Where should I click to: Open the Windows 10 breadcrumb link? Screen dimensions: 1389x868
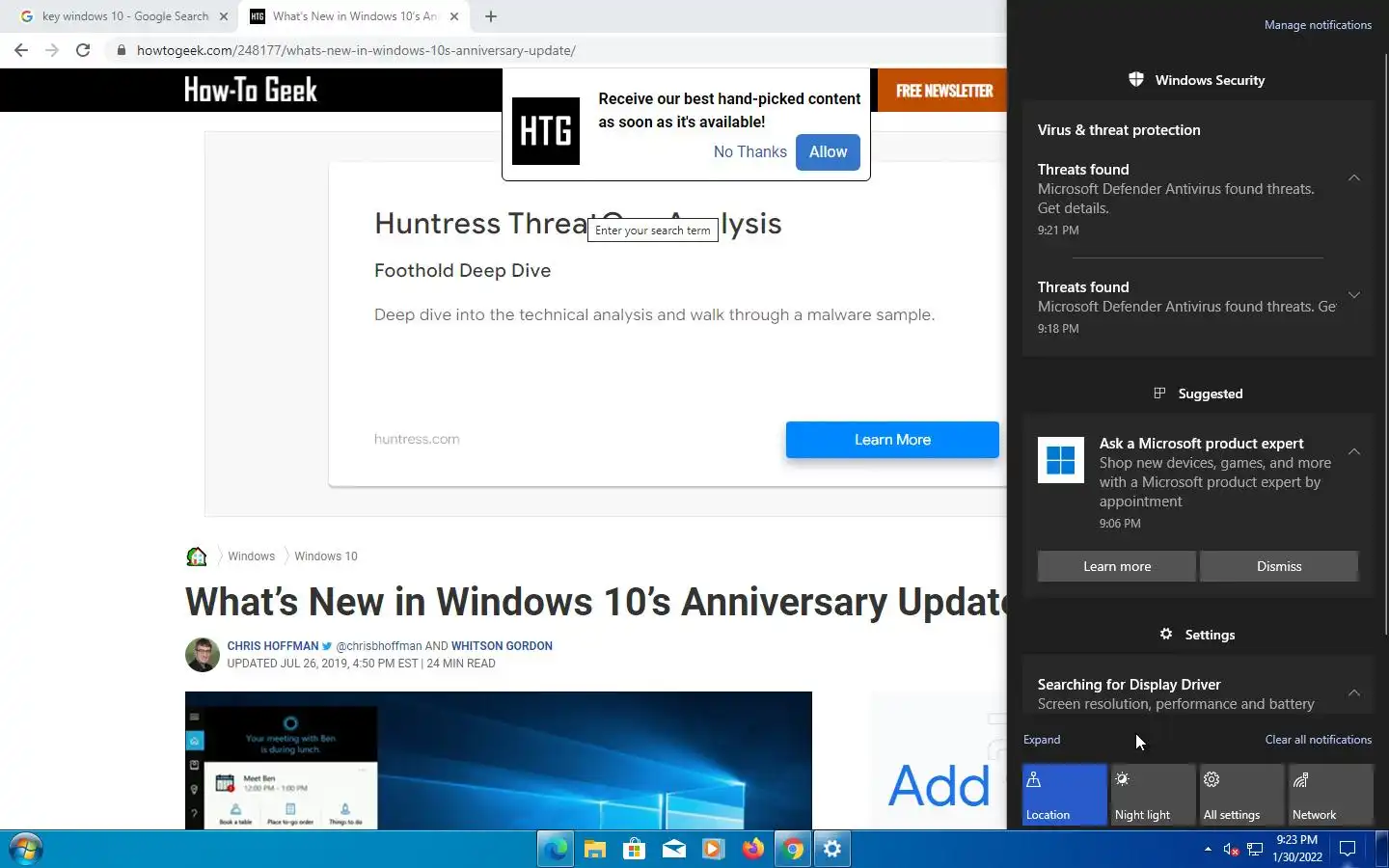(x=326, y=556)
